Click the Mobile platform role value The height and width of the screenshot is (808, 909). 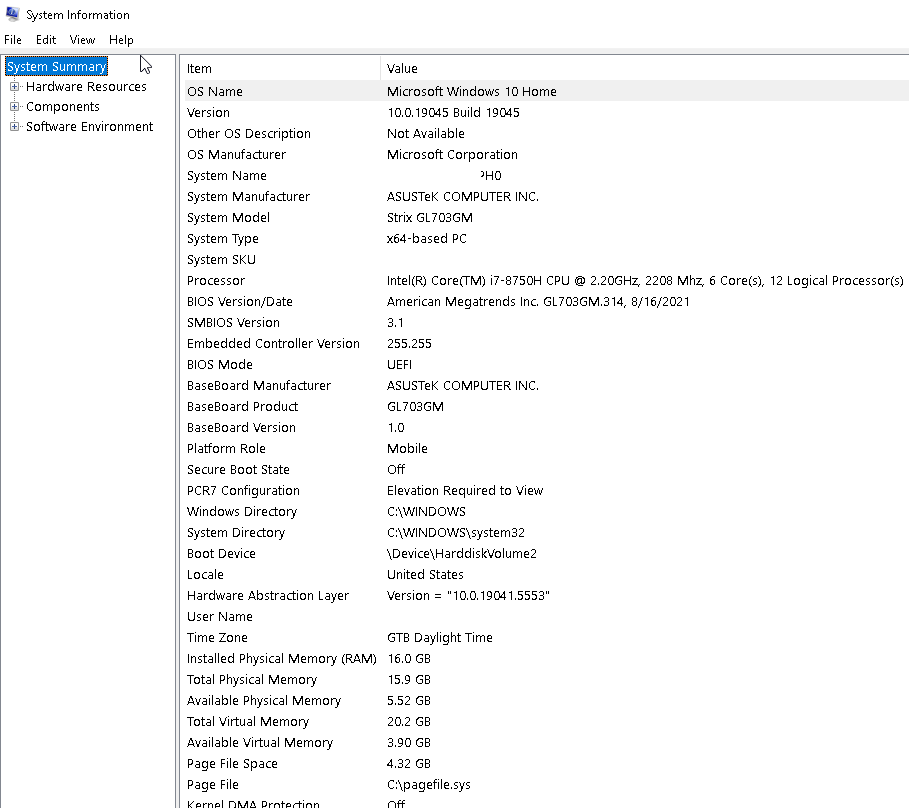pos(407,449)
